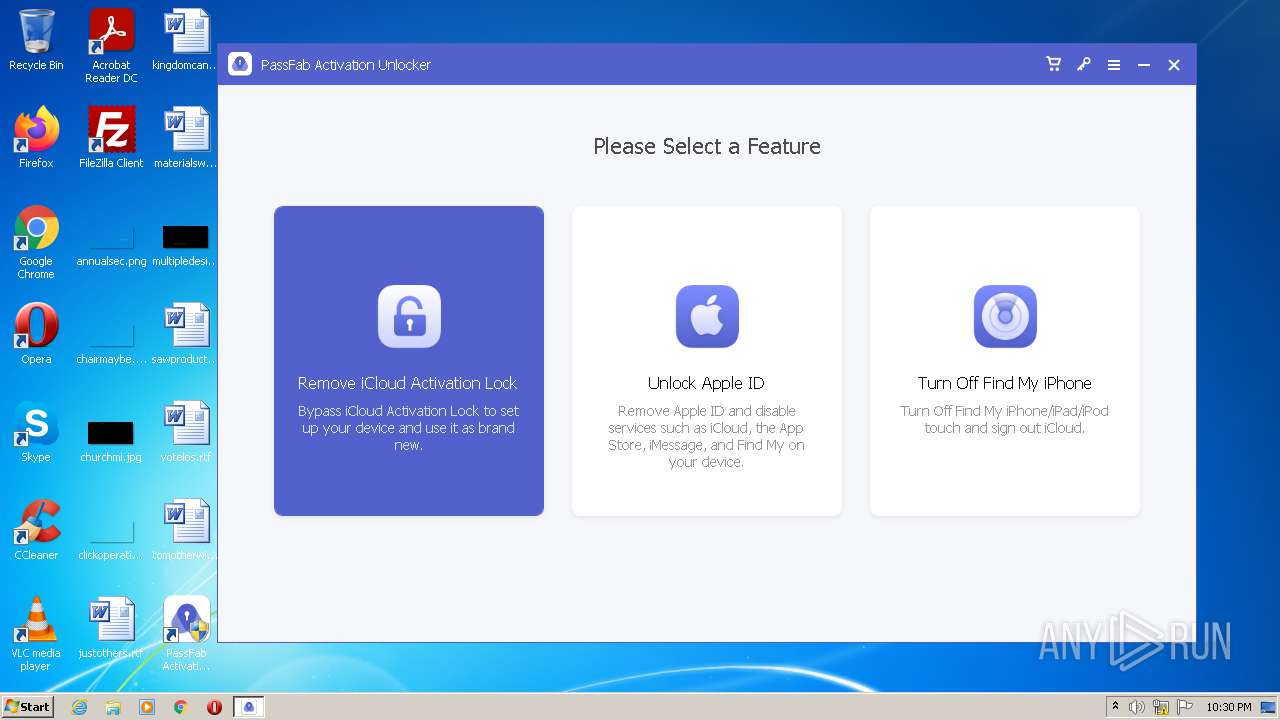Click the Find My radar icon
1280x720 pixels.
point(1005,316)
